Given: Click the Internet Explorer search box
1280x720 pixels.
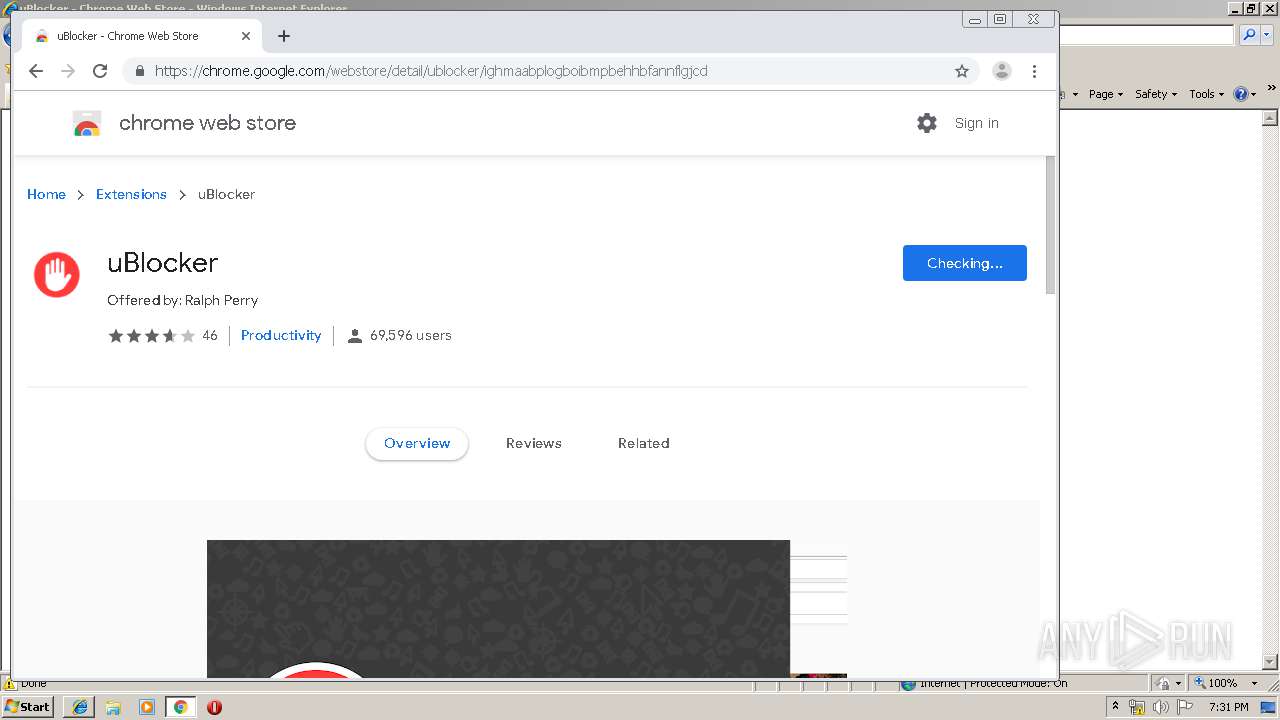Looking at the screenshot, I should coord(1146,35).
